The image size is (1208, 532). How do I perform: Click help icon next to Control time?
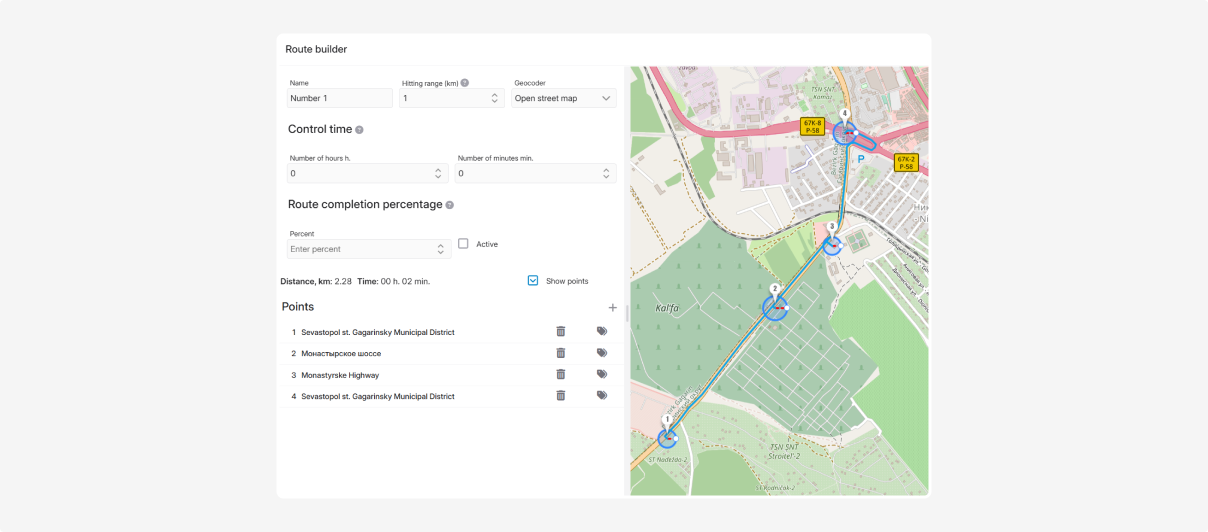(x=360, y=130)
